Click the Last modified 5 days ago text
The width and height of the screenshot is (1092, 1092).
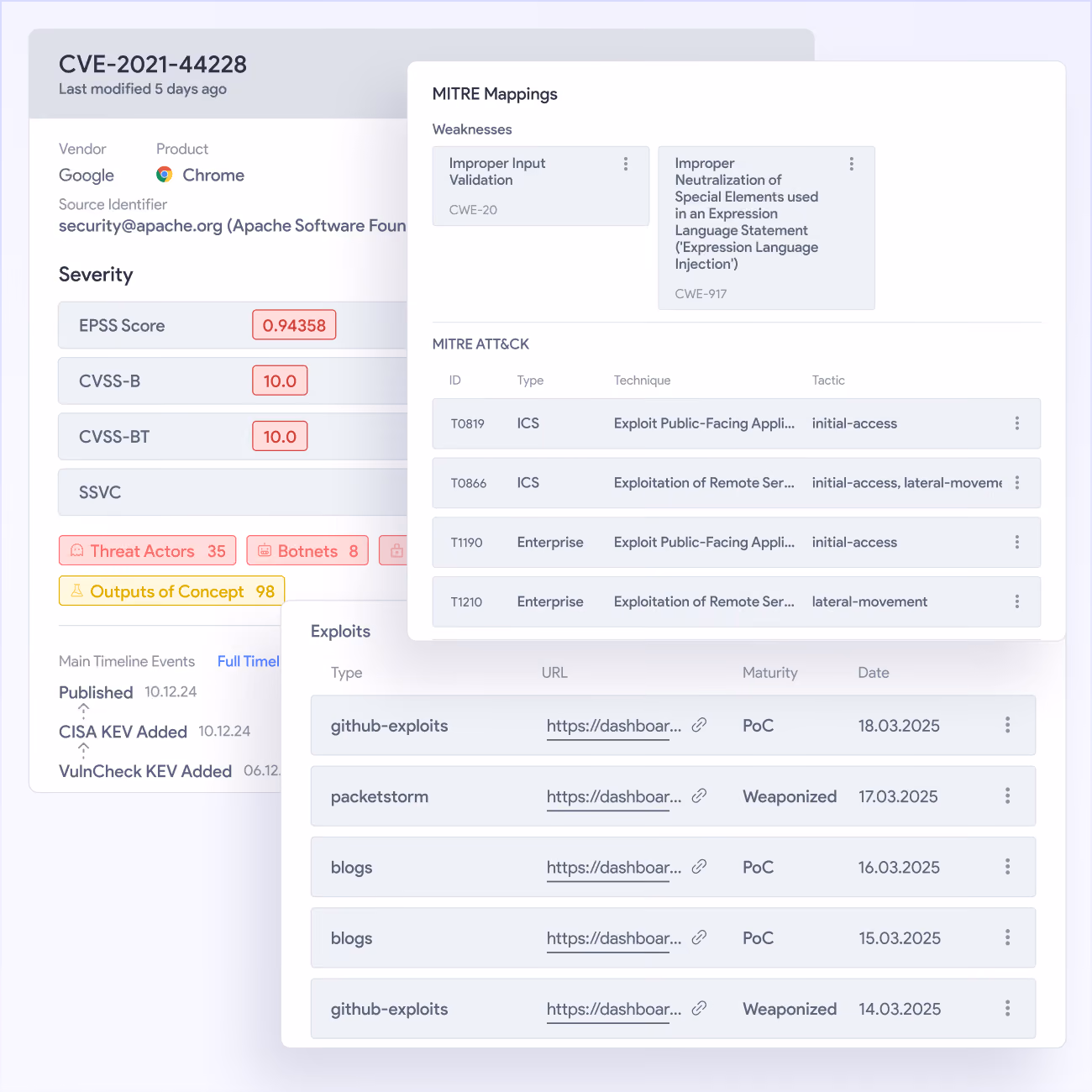(143, 89)
